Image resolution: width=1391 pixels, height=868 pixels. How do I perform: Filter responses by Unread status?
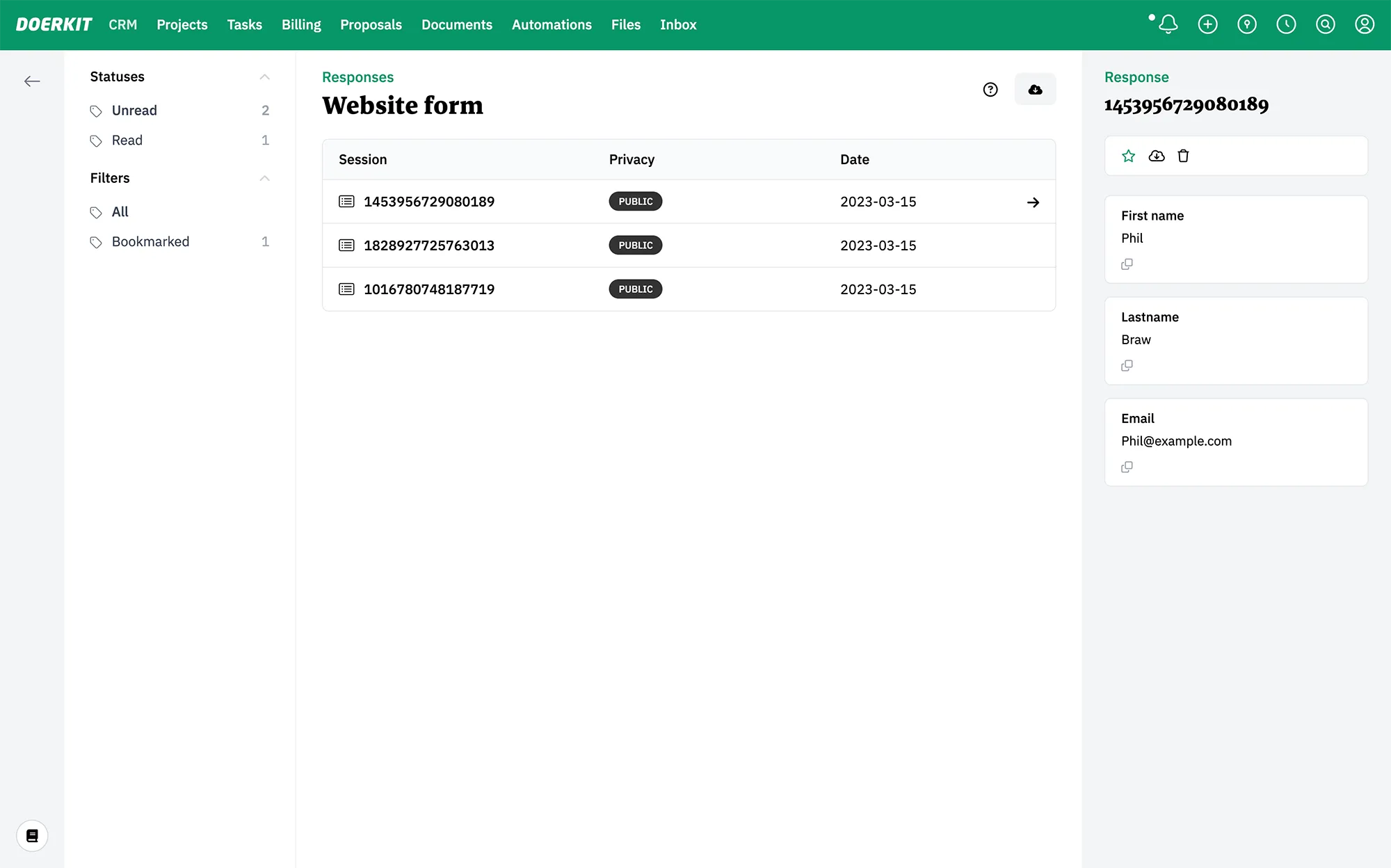(x=134, y=111)
